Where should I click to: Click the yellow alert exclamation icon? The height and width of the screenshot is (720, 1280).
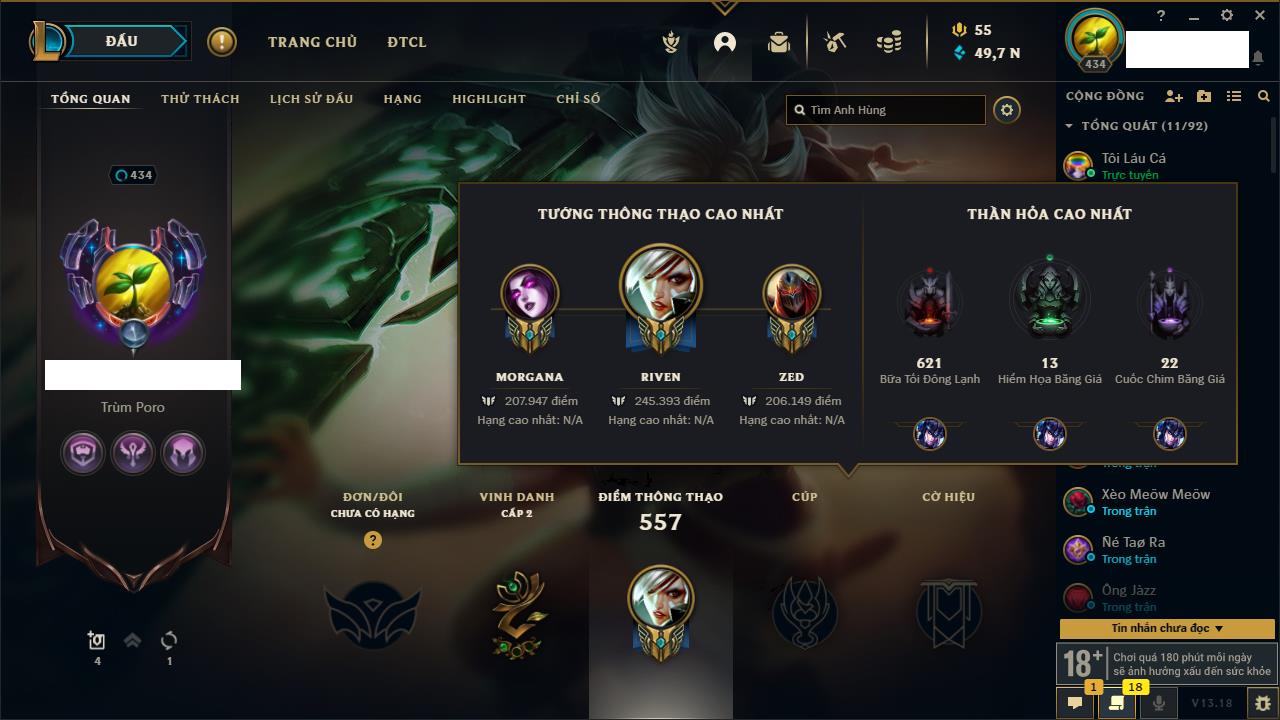click(x=222, y=42)
